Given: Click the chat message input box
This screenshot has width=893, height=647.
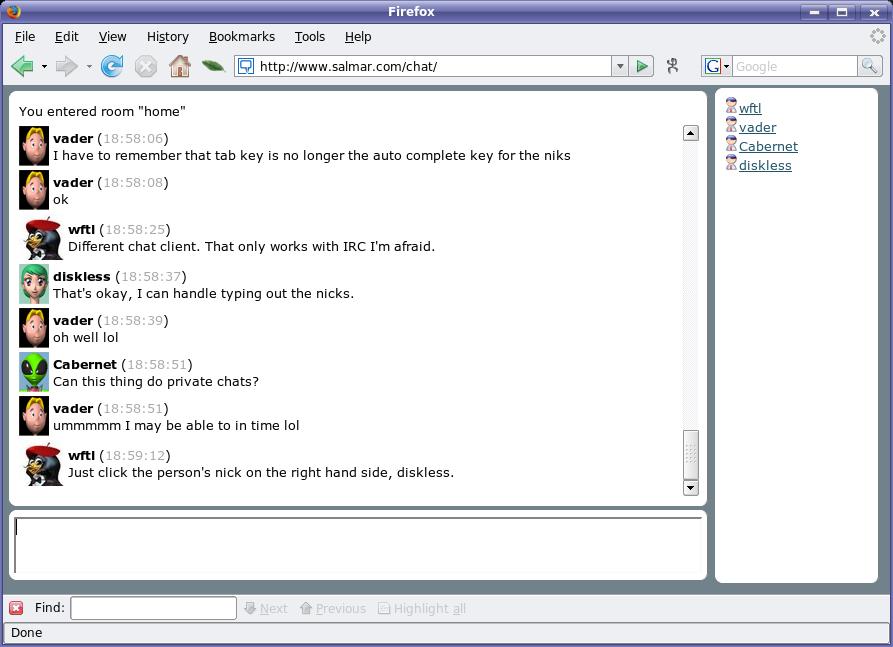Looking at the screenshot, I should point(358,545).
